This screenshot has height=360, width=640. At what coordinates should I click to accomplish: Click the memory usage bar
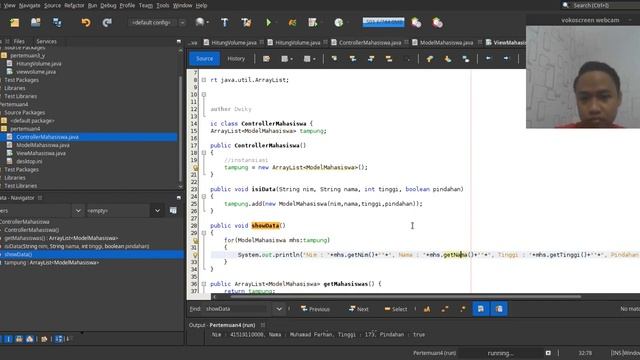click(x=383, y=22)
